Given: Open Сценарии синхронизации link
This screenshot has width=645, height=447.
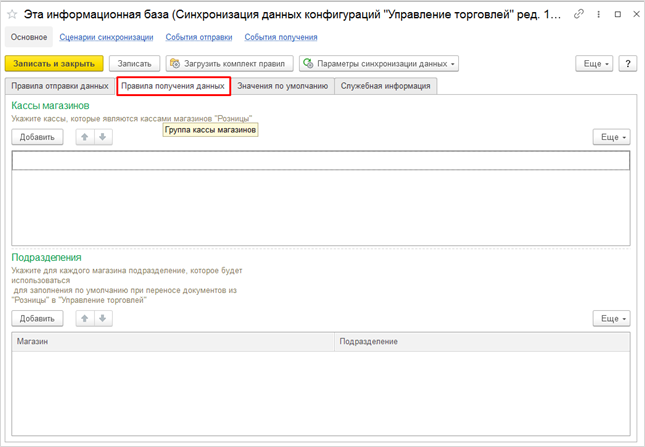Looking at the screenshot, I should click(106, 37).
